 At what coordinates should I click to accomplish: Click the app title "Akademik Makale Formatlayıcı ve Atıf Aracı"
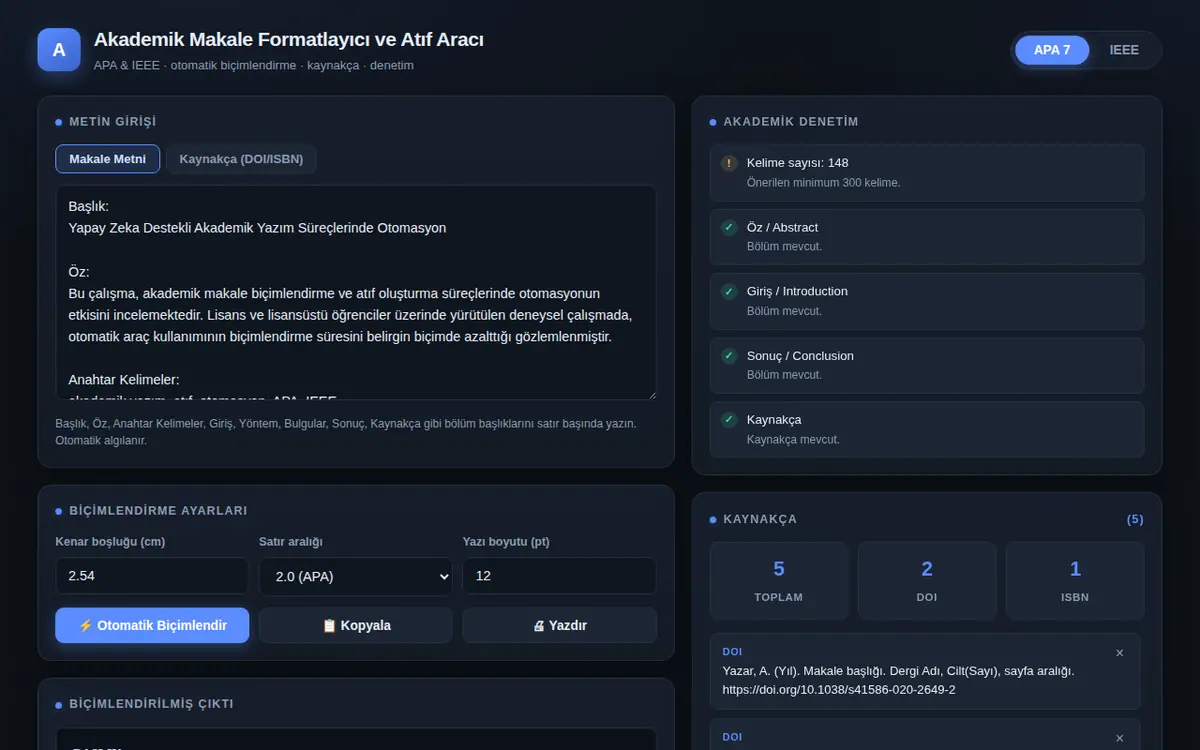point(289,40)
